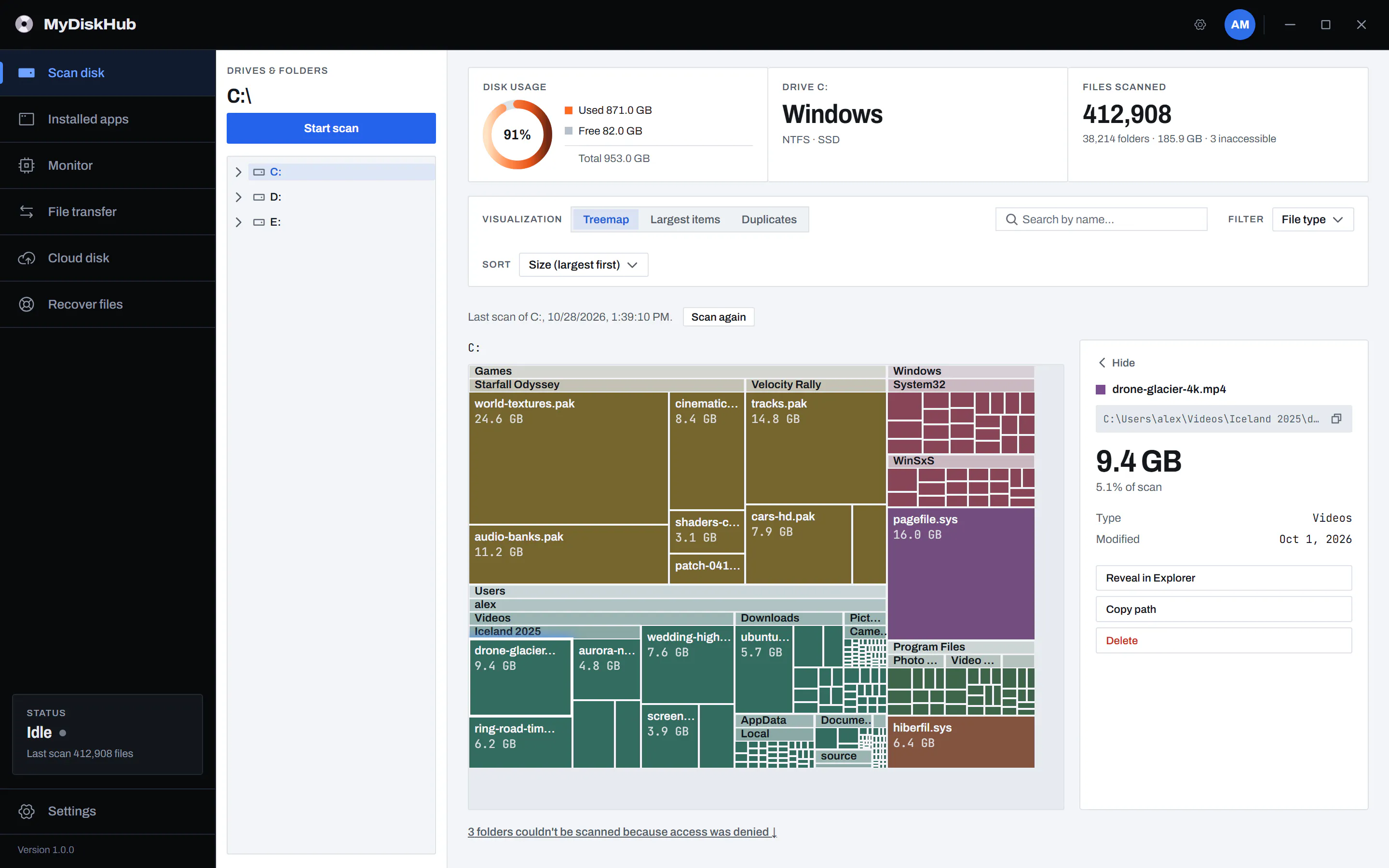Expand the D: drive tree node
This screenshot has width=1389, height=868.
click(x=239, y=197)
